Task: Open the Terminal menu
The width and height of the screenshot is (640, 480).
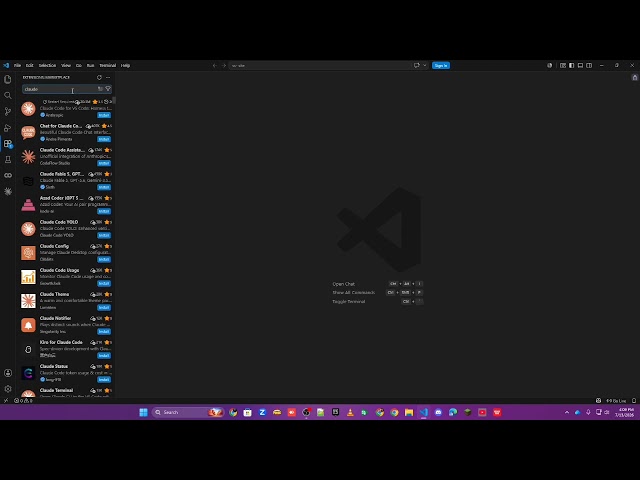Action: pos(107,65)
